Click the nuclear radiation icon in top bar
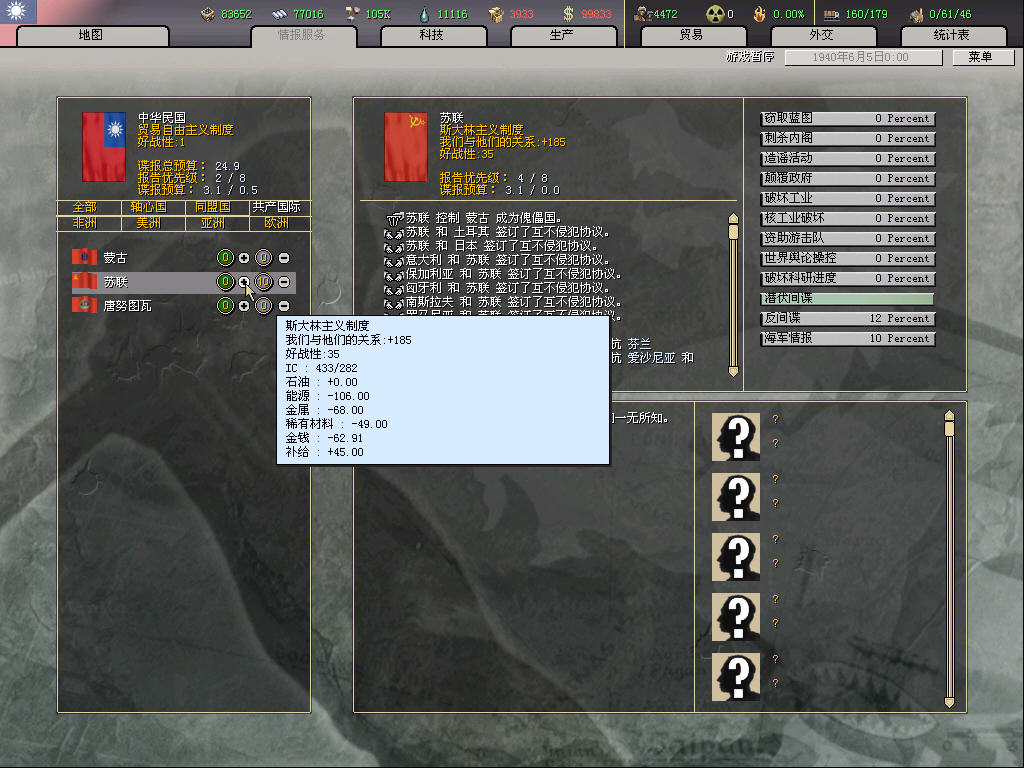 pos(715,14)
